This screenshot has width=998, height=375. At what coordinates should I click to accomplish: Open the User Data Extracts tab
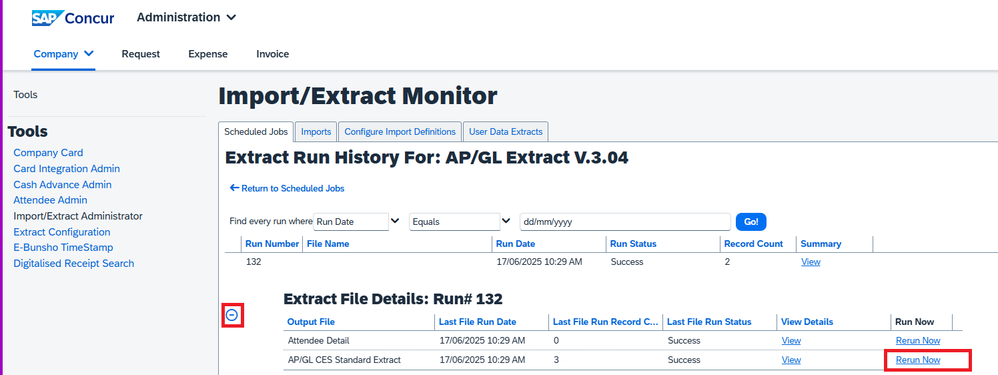[505, 132]
